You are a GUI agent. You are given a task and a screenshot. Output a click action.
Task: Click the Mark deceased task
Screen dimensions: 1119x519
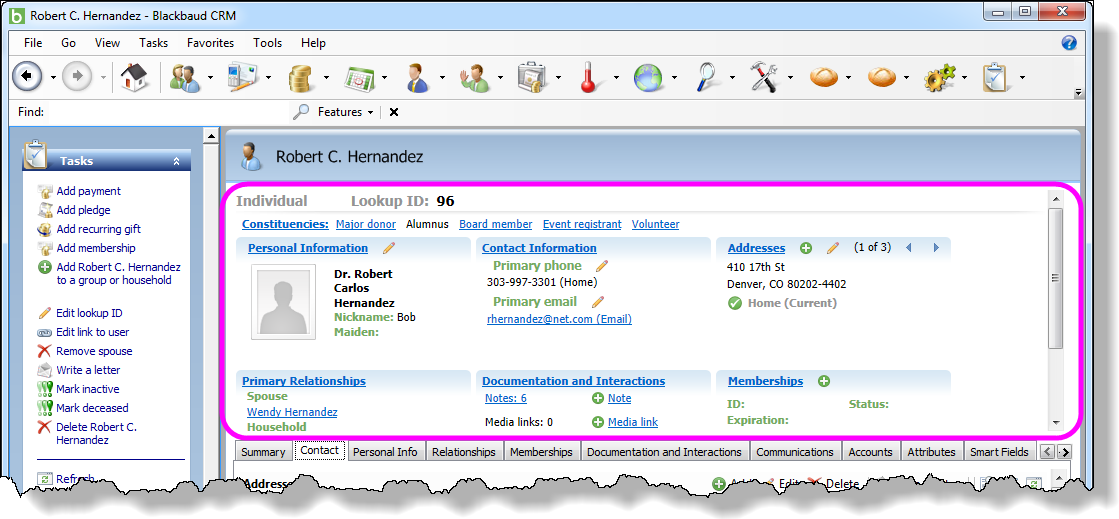click(x=92, y=408)
